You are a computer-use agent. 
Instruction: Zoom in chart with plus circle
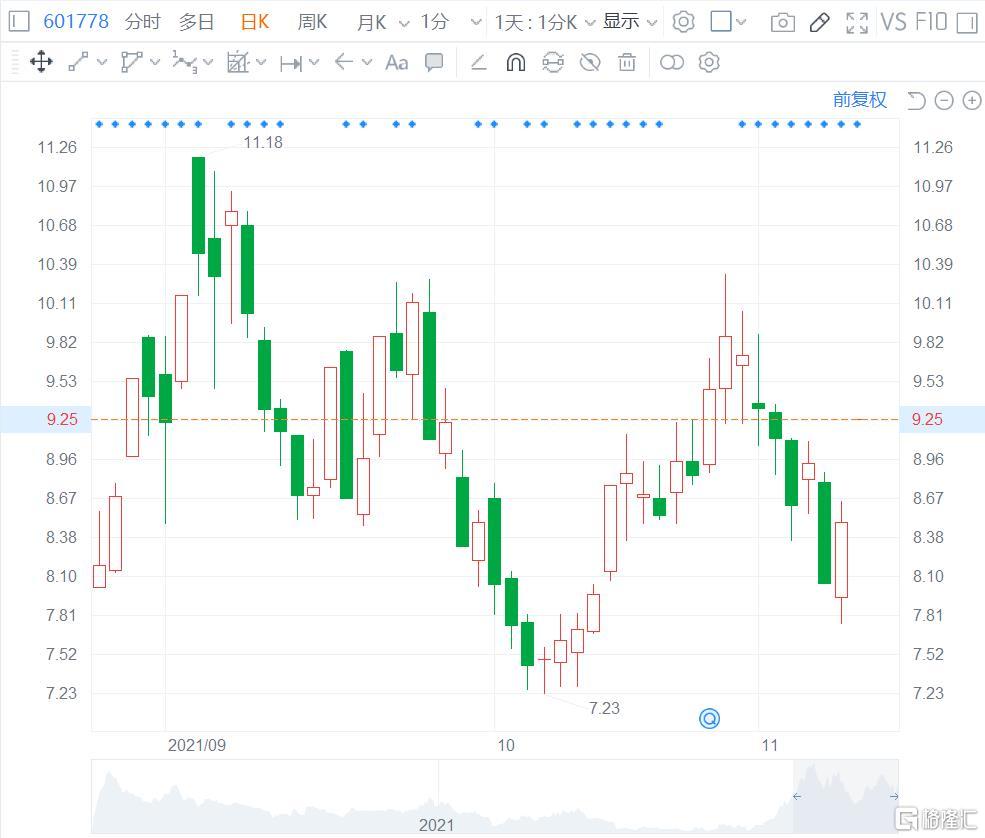click(x=972, y=101)
